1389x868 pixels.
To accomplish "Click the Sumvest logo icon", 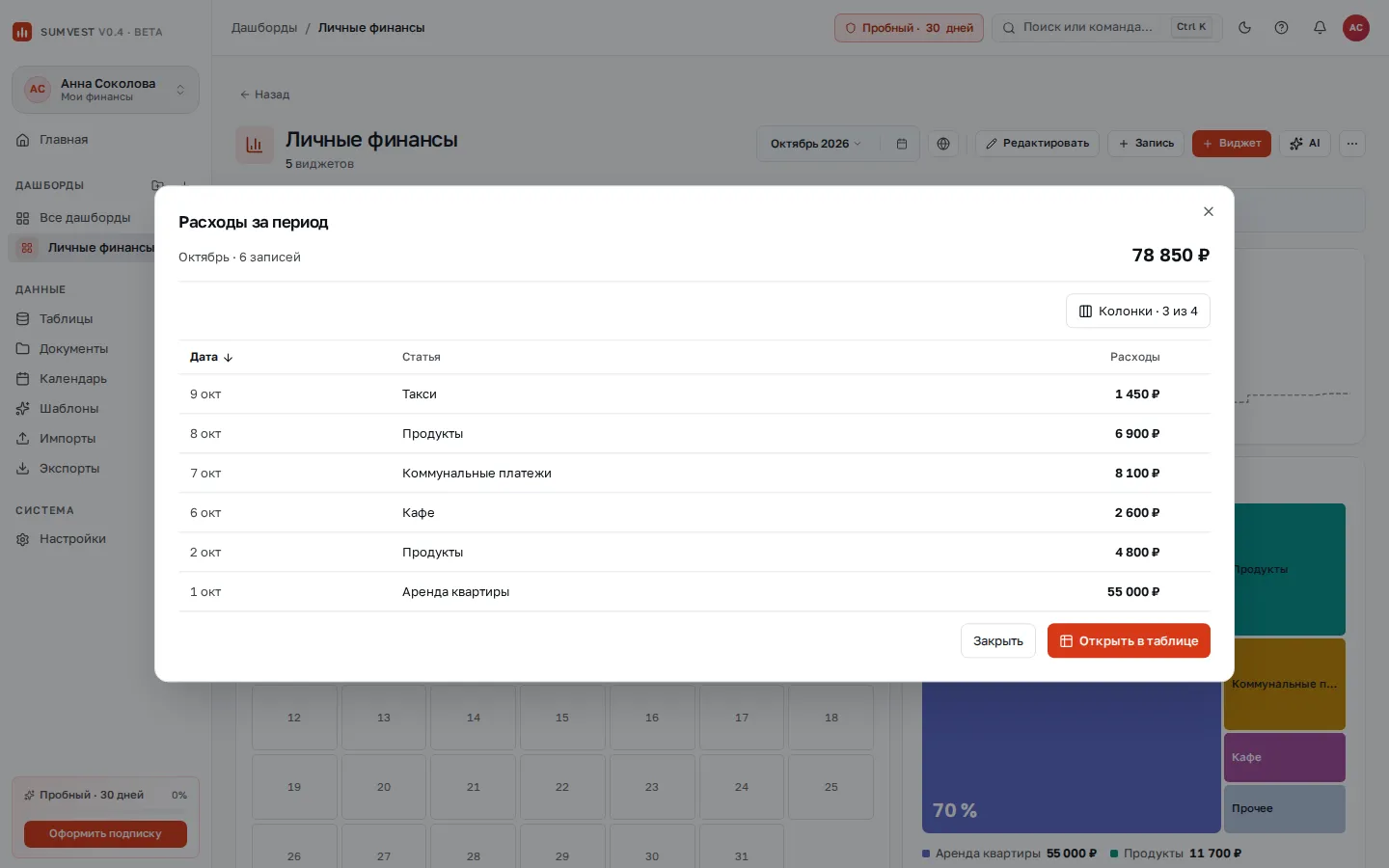I will 22,32.
